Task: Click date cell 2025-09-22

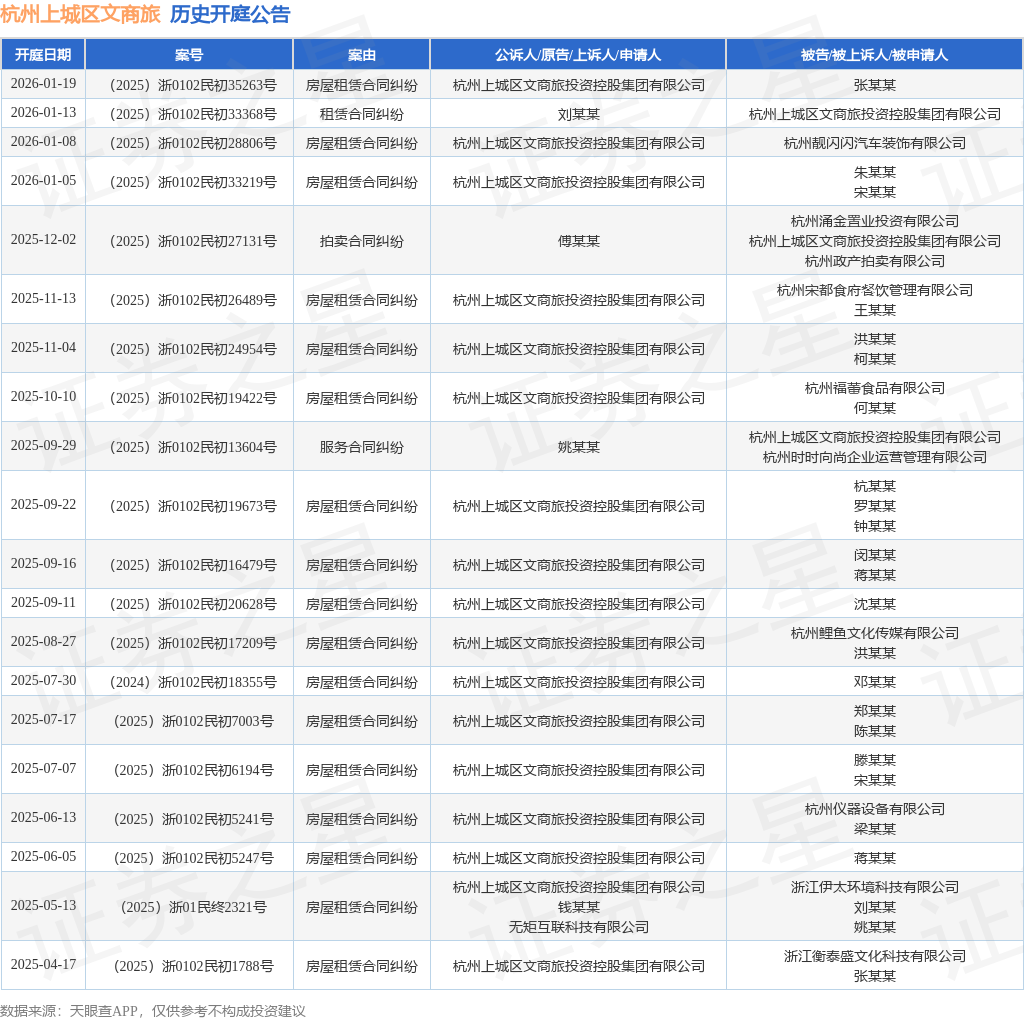Action: (43, 504)
